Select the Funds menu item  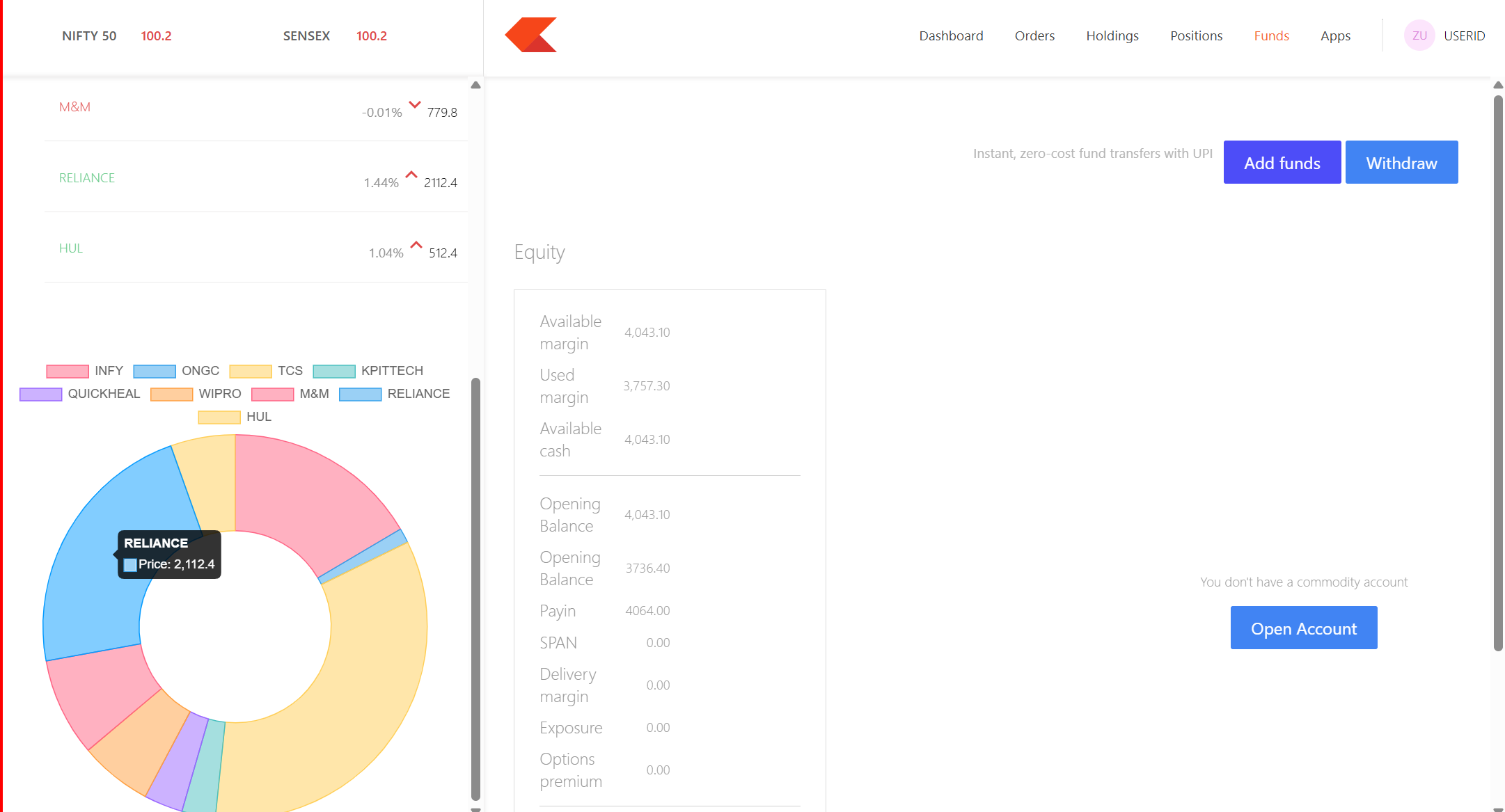[1272, 35]
